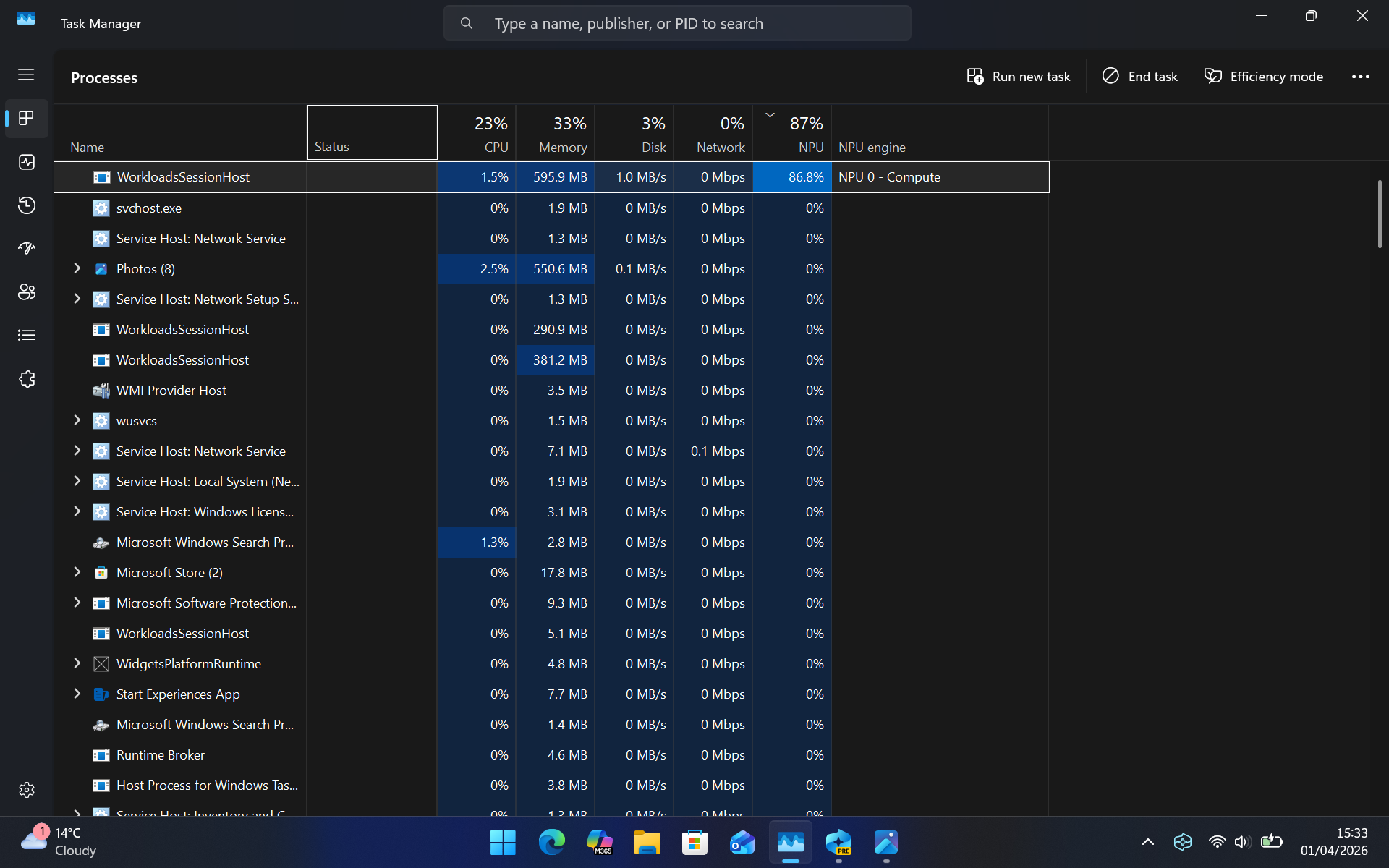The height and width of the screenshot is (868, 1389).
Task: Expand the Microsoft Store (2) group
Action: point(77,572)
